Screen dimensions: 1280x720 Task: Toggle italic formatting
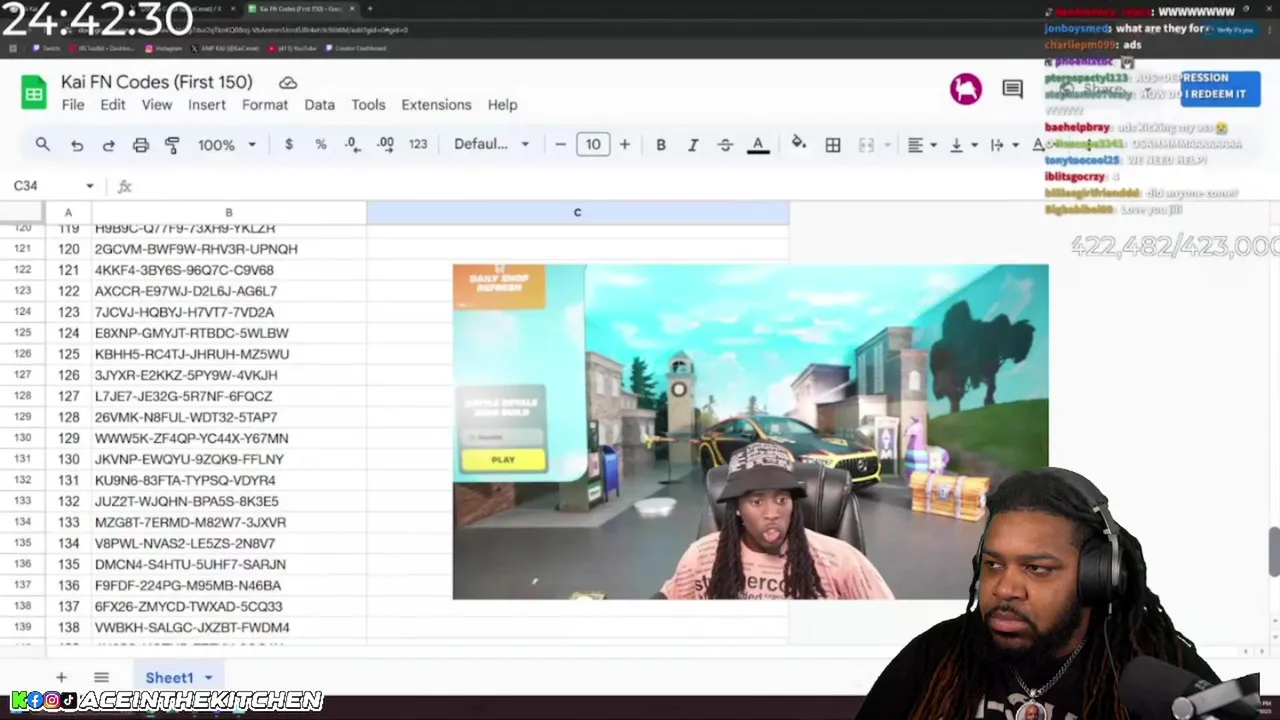coord(692,144)
